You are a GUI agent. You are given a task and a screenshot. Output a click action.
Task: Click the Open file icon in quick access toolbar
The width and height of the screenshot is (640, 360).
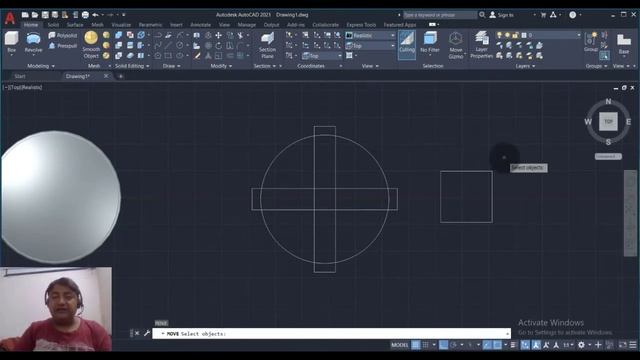(x=35, y=15)
